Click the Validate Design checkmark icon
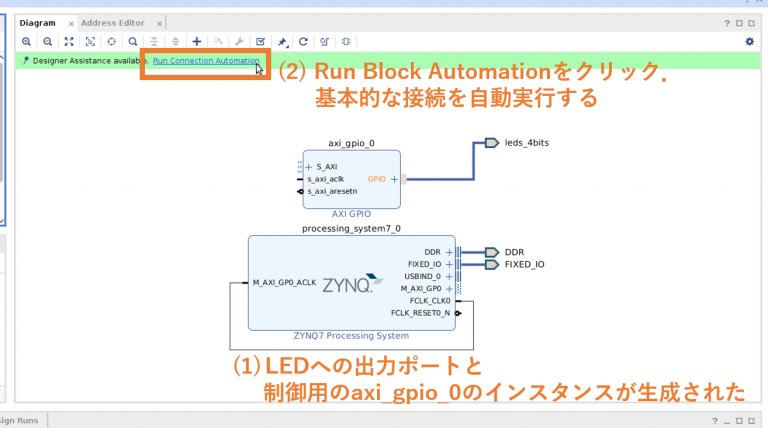The width and height of the screenshot is (768, 428). click(260, 41)
